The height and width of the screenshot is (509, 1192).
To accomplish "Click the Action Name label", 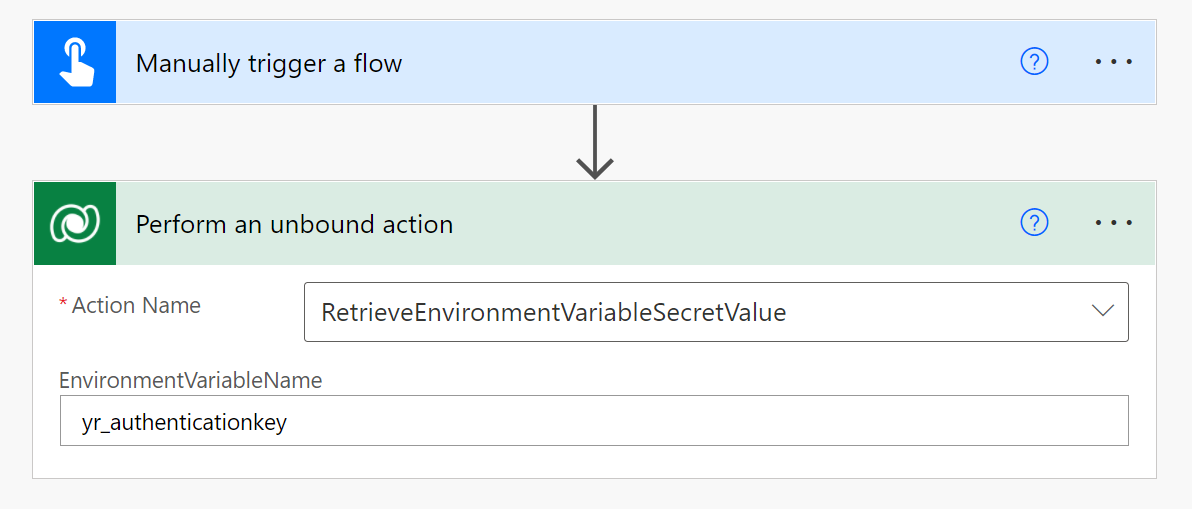I will (136, 306).
